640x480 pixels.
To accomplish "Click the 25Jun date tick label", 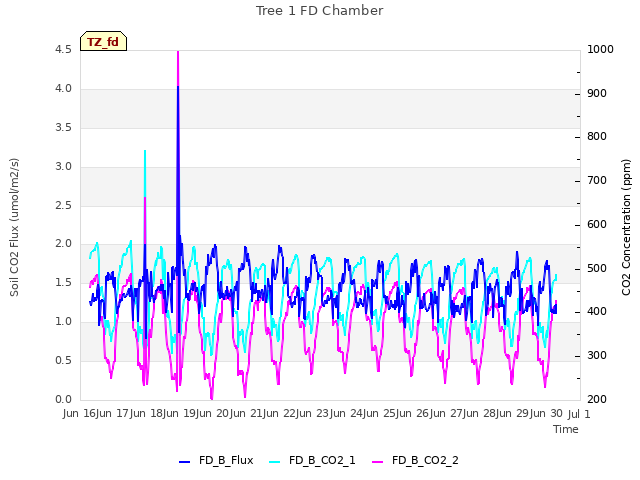I will [x=397, y=413].
